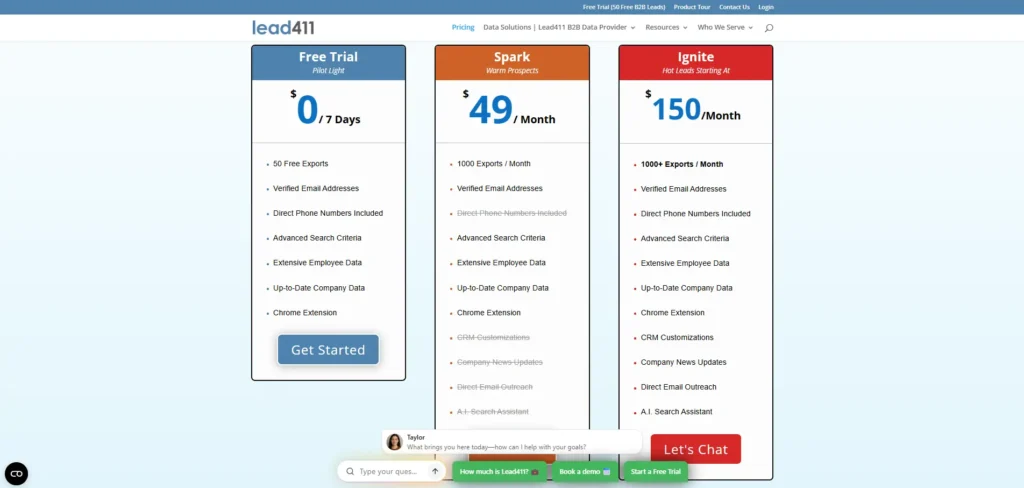Open the search magnifier icon in navbar
Image resolution: width=1024 pixels, height=488 pixels.
pyautogui.click(x=769, y=27)
